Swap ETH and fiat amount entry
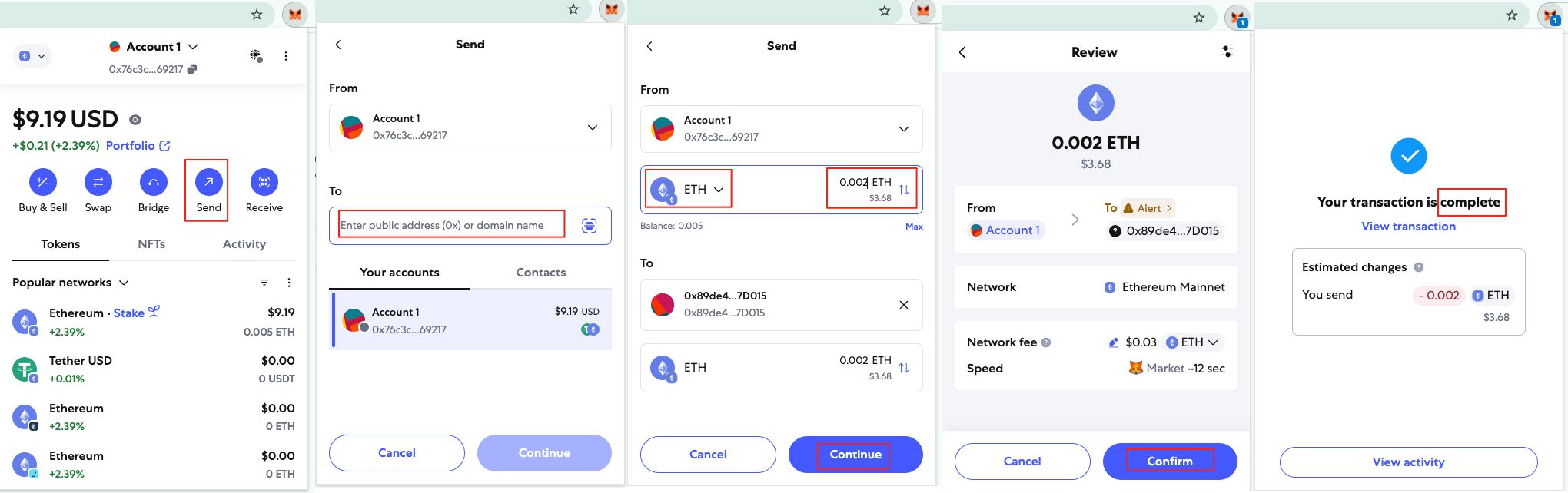1568x493 pixels. (904, 190)
